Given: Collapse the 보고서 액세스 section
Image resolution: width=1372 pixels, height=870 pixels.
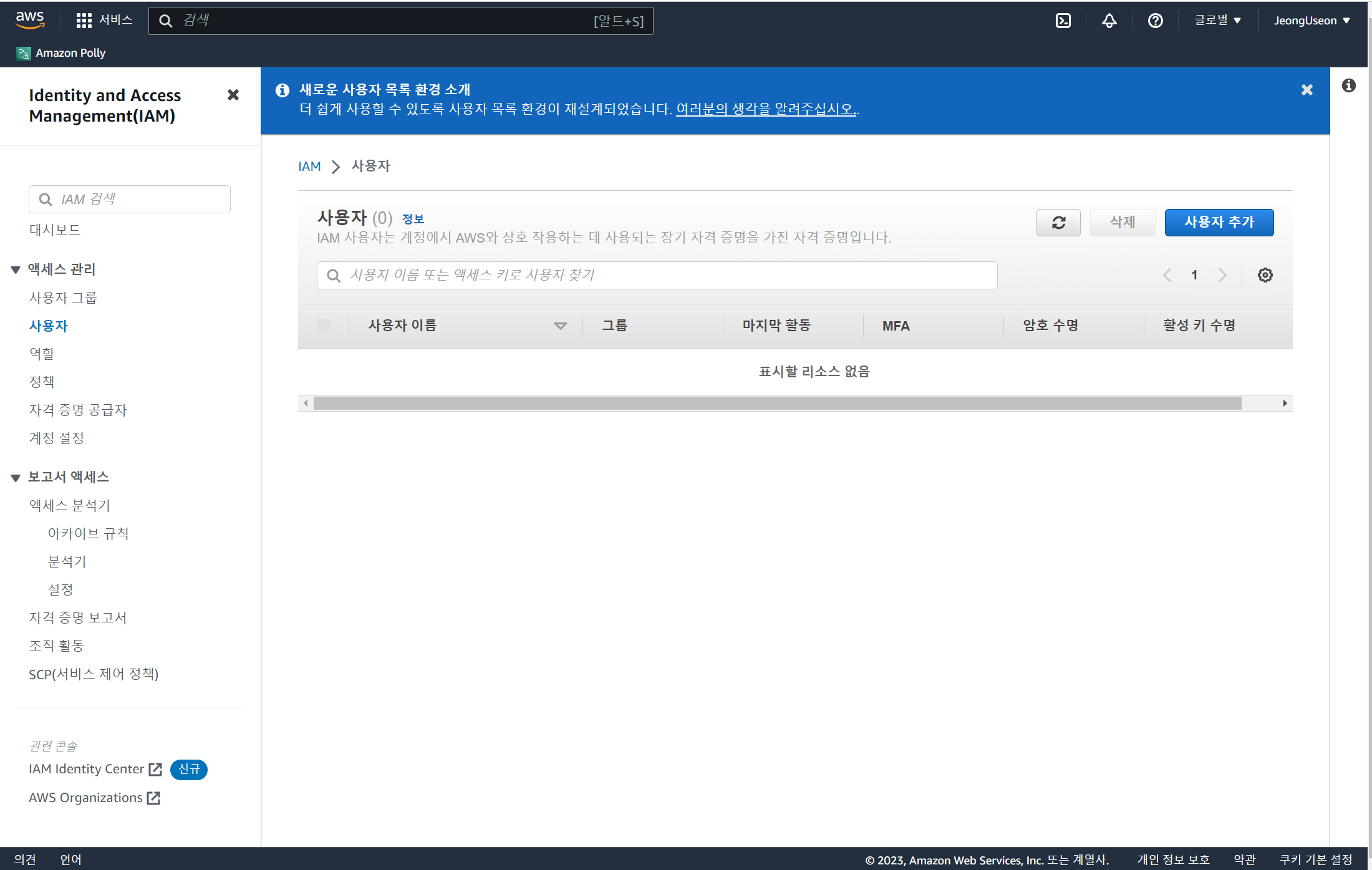Looking at the screenshot, I should (x=16, y=478).
